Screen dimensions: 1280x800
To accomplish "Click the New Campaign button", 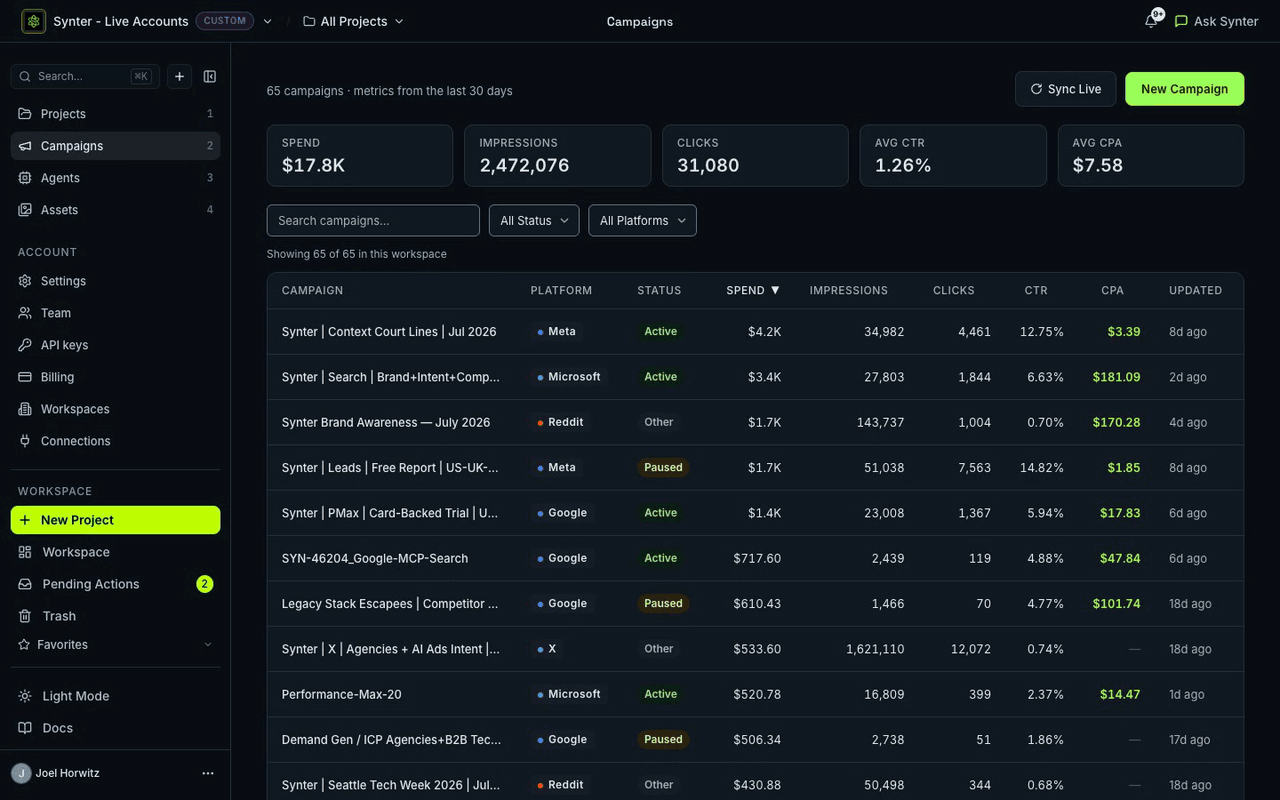I will (x=1185, y=89).
